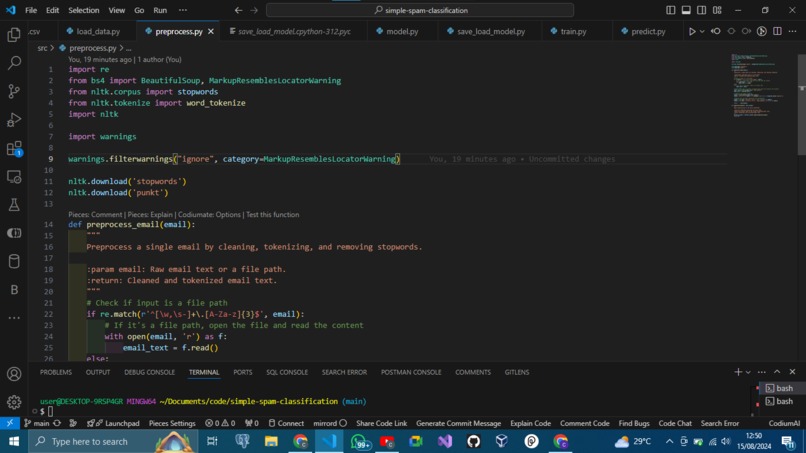Open the View menu
This screenshot has height=453, width=806.
[x=117, y=10]
